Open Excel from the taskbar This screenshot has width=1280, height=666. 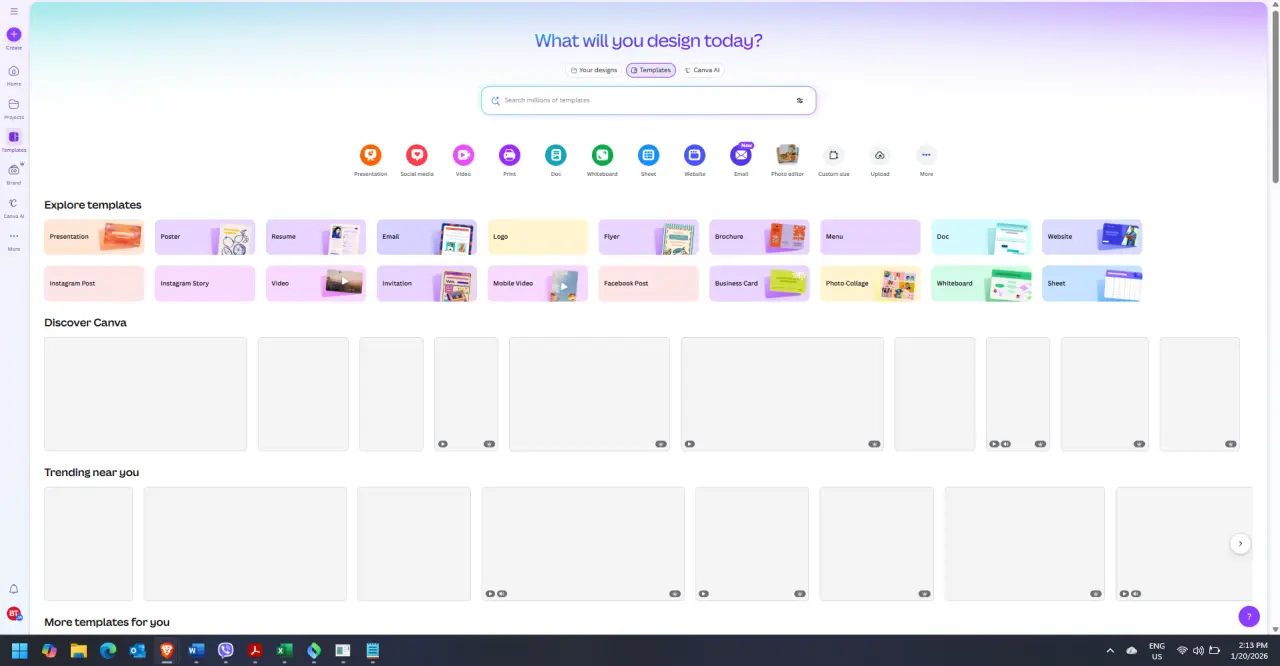(284, 650)
